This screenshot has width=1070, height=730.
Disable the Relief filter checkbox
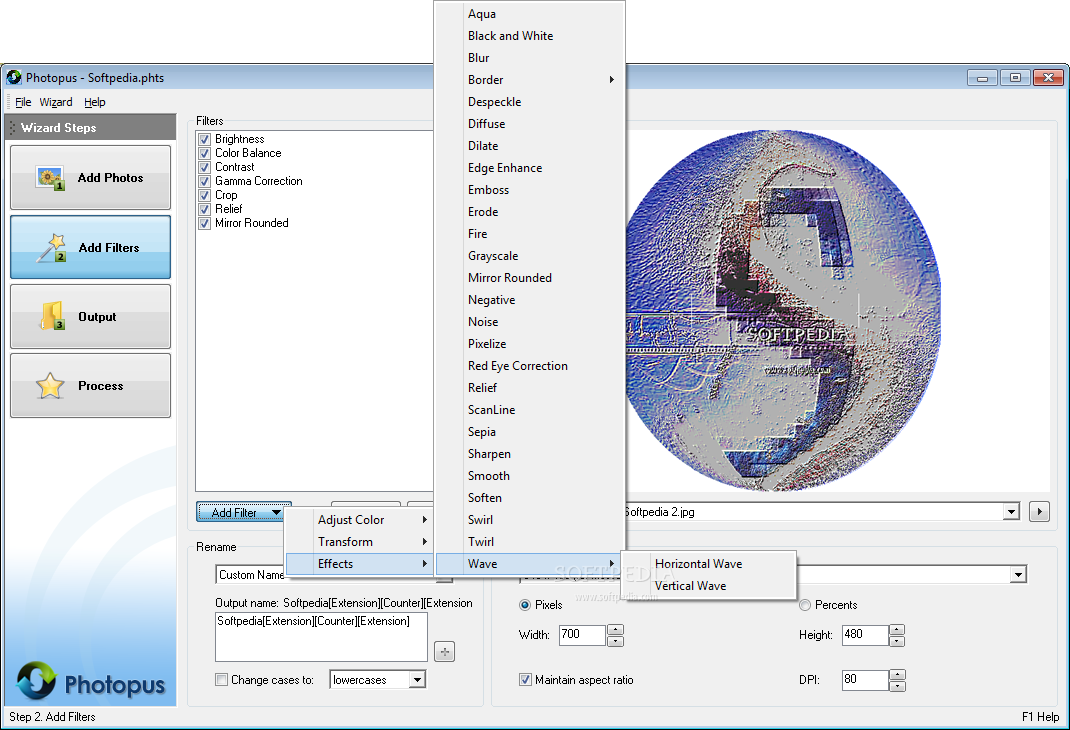204,209
